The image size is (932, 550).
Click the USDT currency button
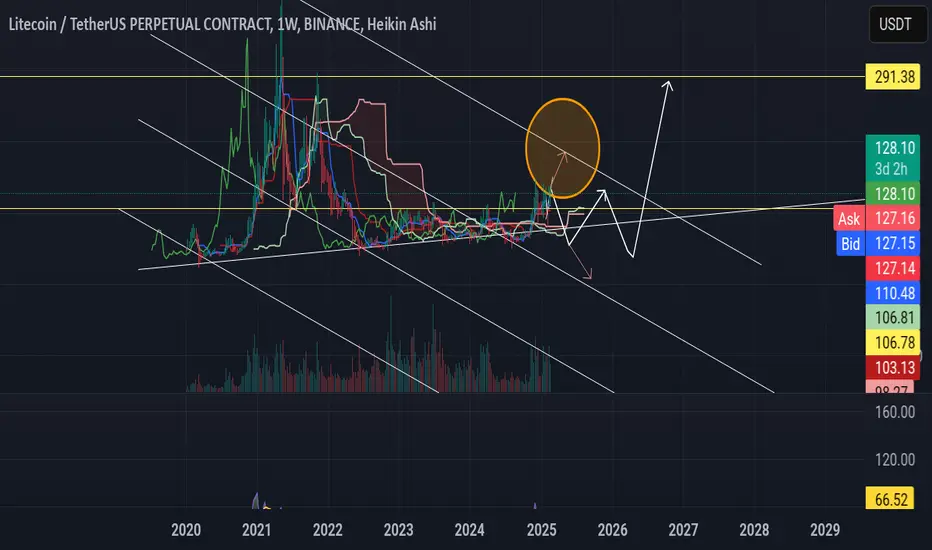point(898,24)
